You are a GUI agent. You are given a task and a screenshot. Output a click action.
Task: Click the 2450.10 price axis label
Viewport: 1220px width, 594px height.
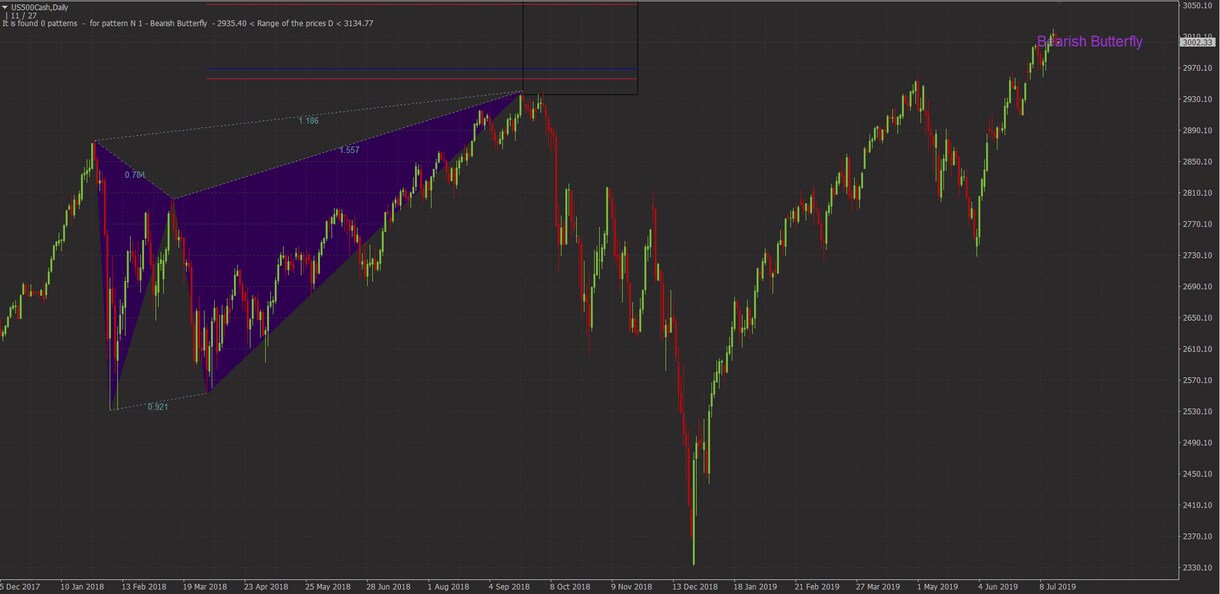click(x=1197, y=475)
